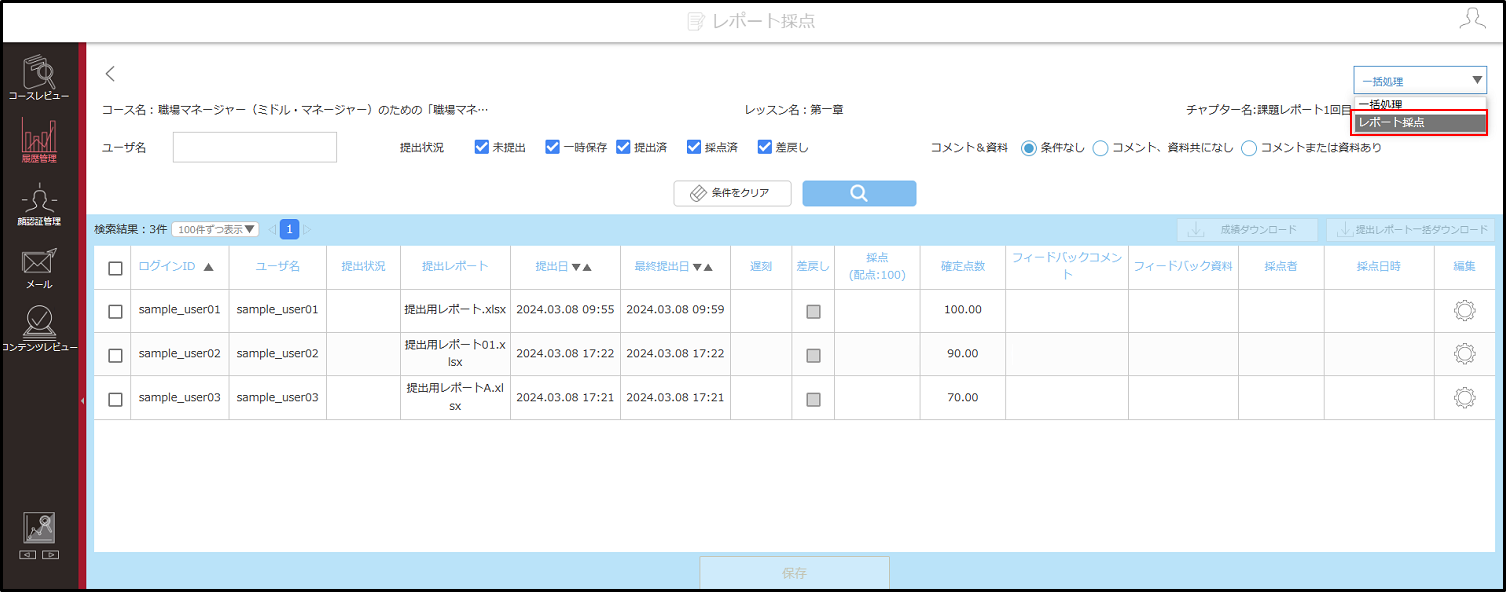This screenshot has width=1506, height=592.
Task: Click last submission date 2024.03.08 09:59
Action: pyautogui.click(x=675, y=310)
